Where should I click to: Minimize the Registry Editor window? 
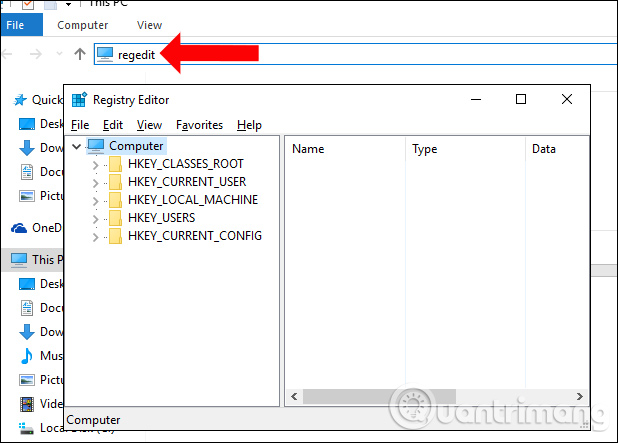tap(476, 99)
